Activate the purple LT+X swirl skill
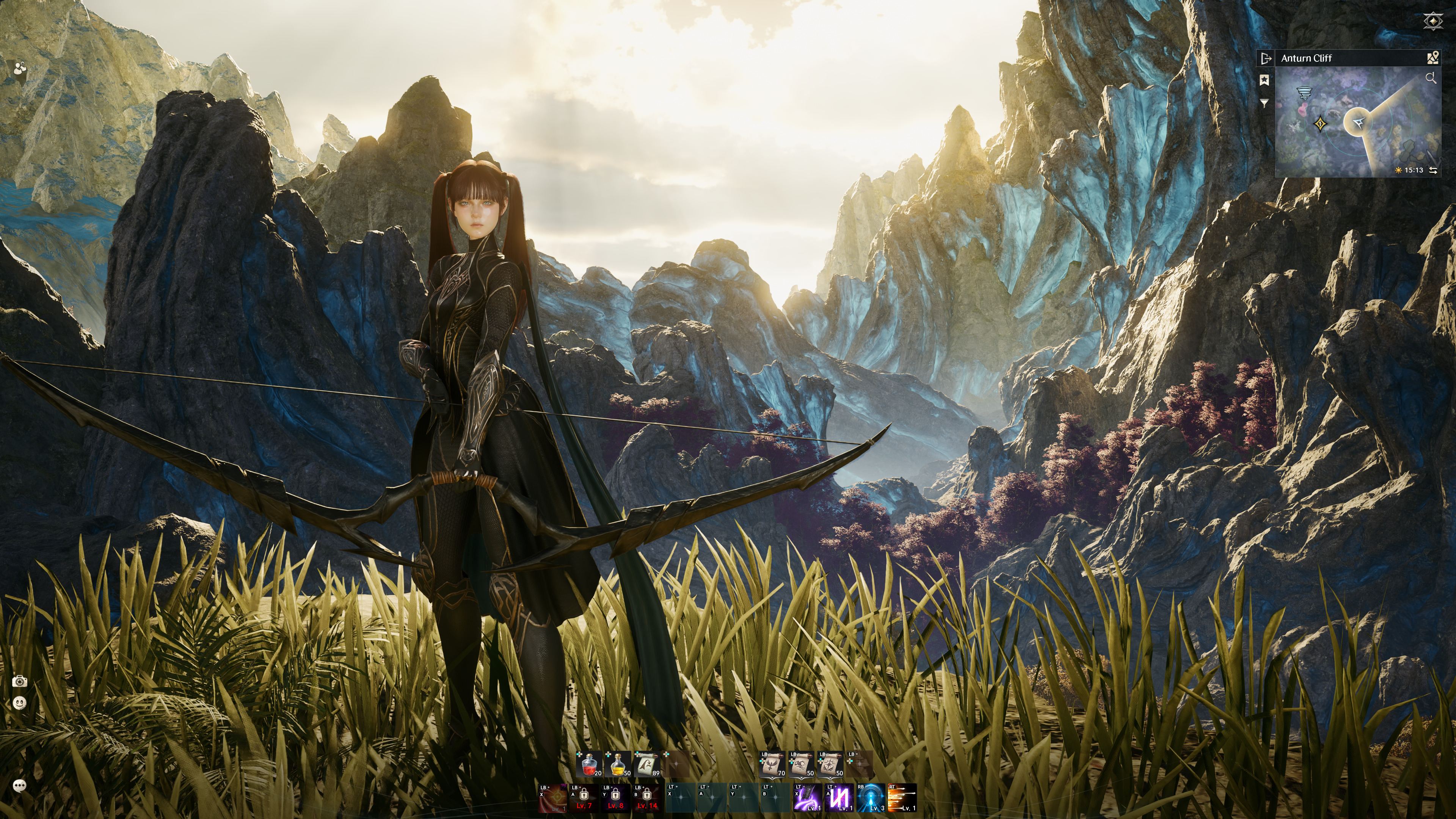1456x819 pixels. click(x=808, y=798)
